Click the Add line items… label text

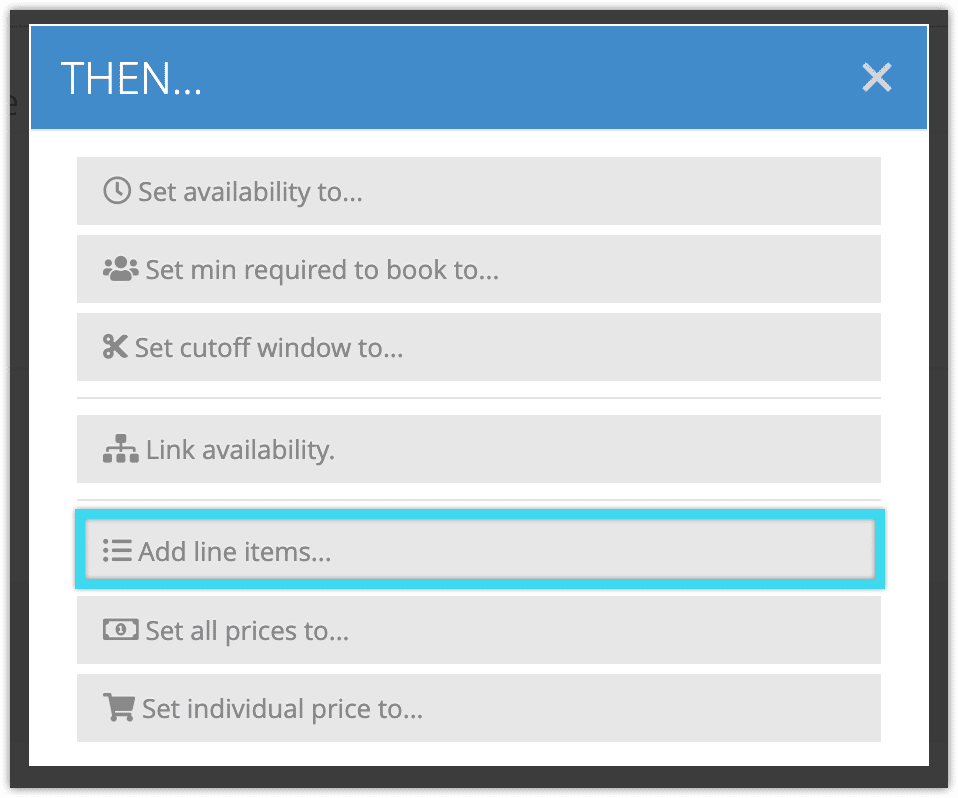click(235, 551)
